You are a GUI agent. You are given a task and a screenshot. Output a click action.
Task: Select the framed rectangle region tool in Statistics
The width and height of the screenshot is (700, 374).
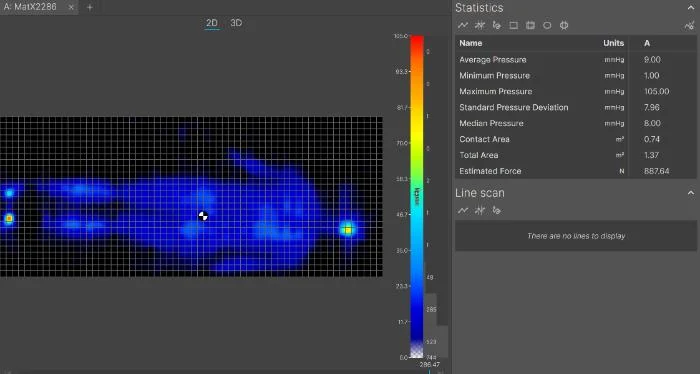(530, 25)
